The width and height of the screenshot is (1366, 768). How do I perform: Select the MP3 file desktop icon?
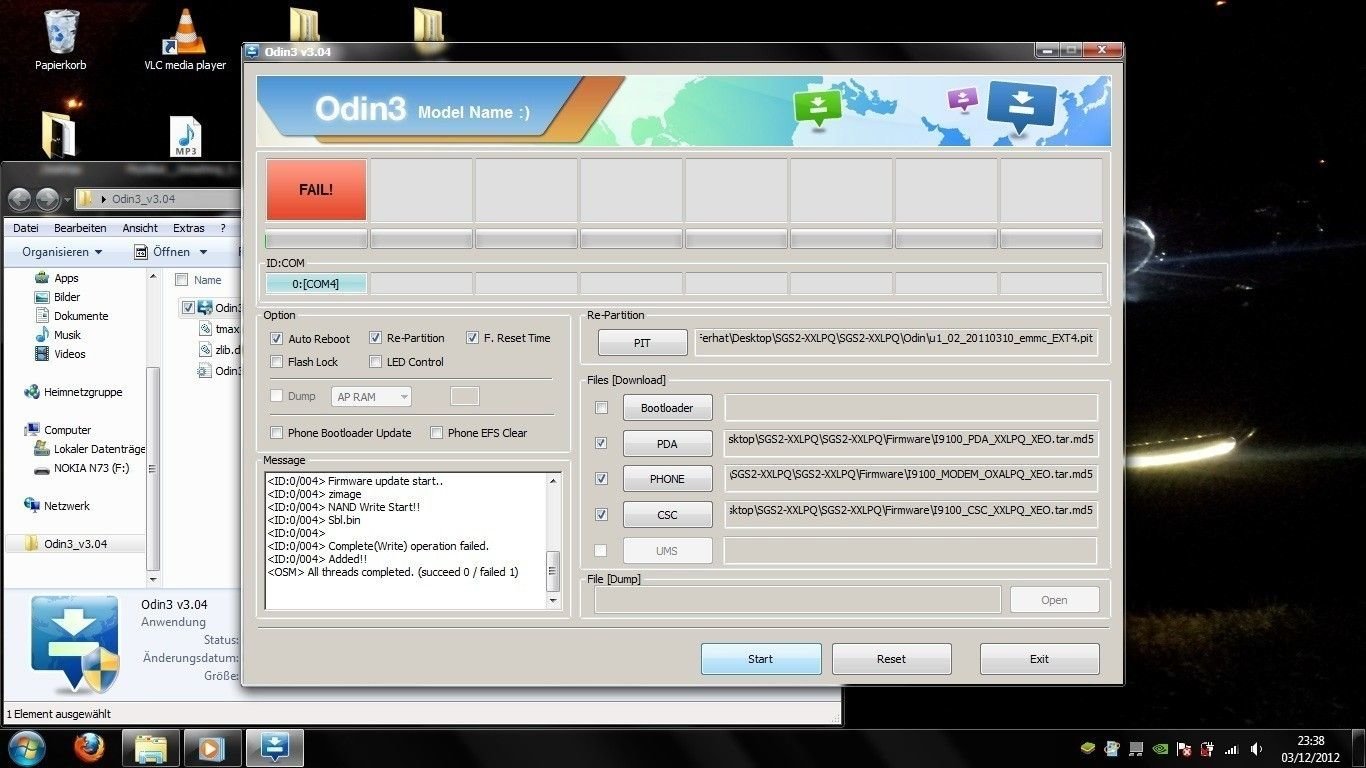point(185,137)
